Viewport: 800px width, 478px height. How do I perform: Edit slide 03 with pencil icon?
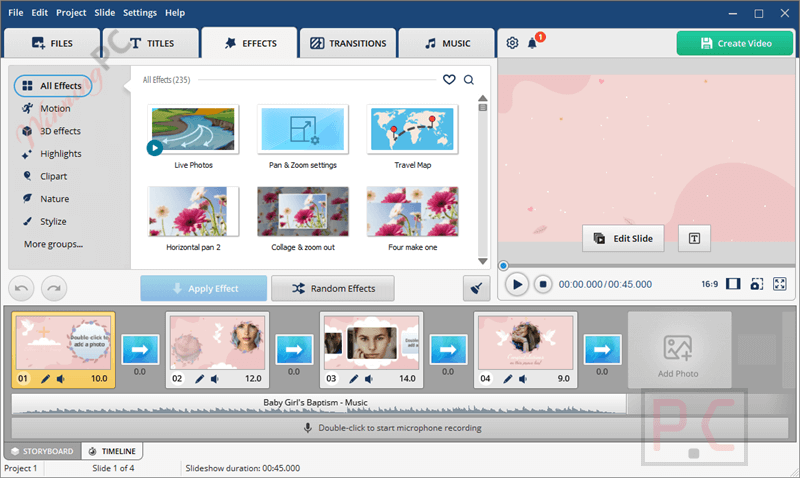coord(354,379)
